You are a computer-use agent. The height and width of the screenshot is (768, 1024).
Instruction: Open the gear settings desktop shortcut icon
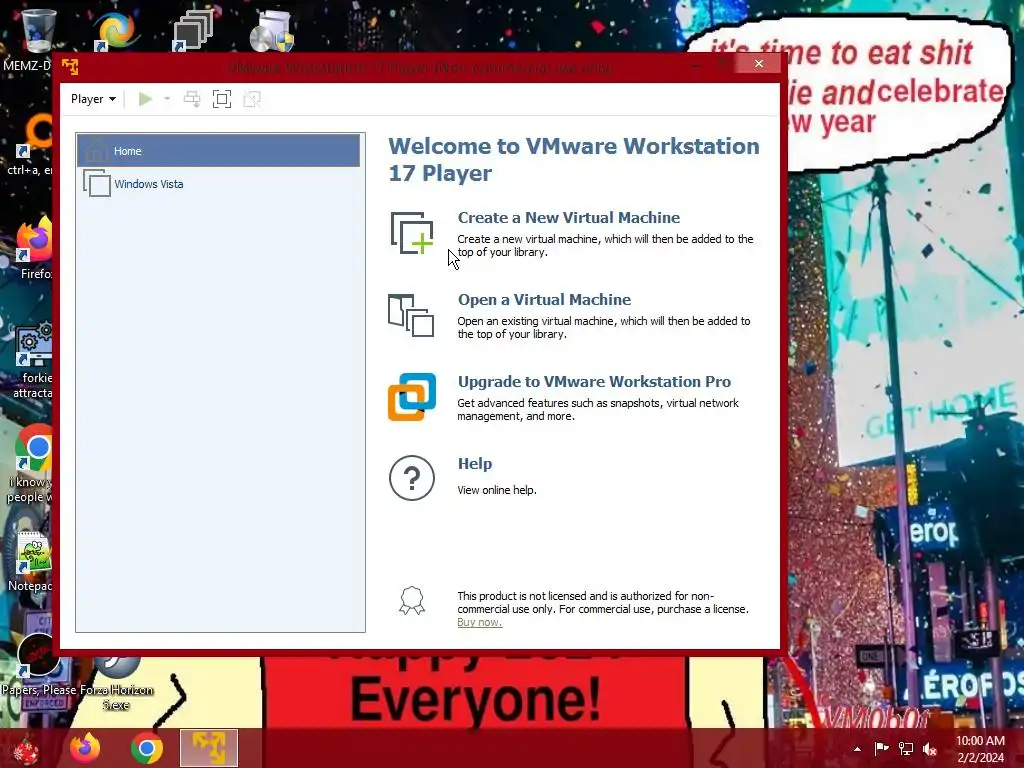click(x=34, y=344)
